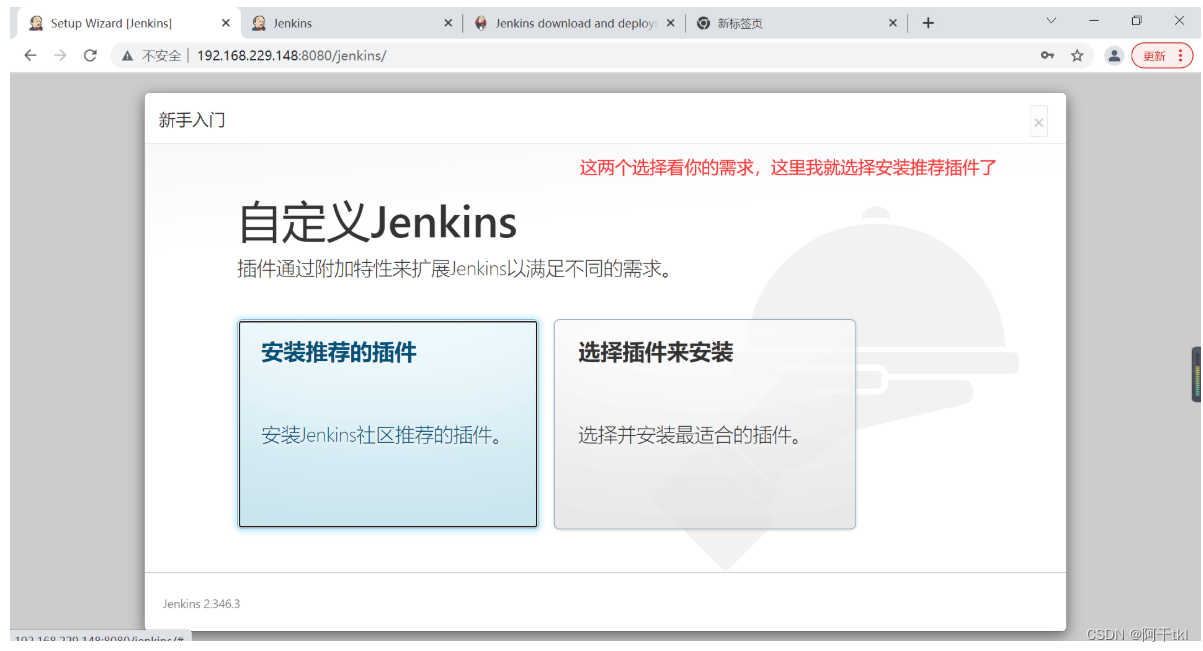Click the meter widget at the right edge
This screenshot has width=1203, height=651.
point(1196,374)
